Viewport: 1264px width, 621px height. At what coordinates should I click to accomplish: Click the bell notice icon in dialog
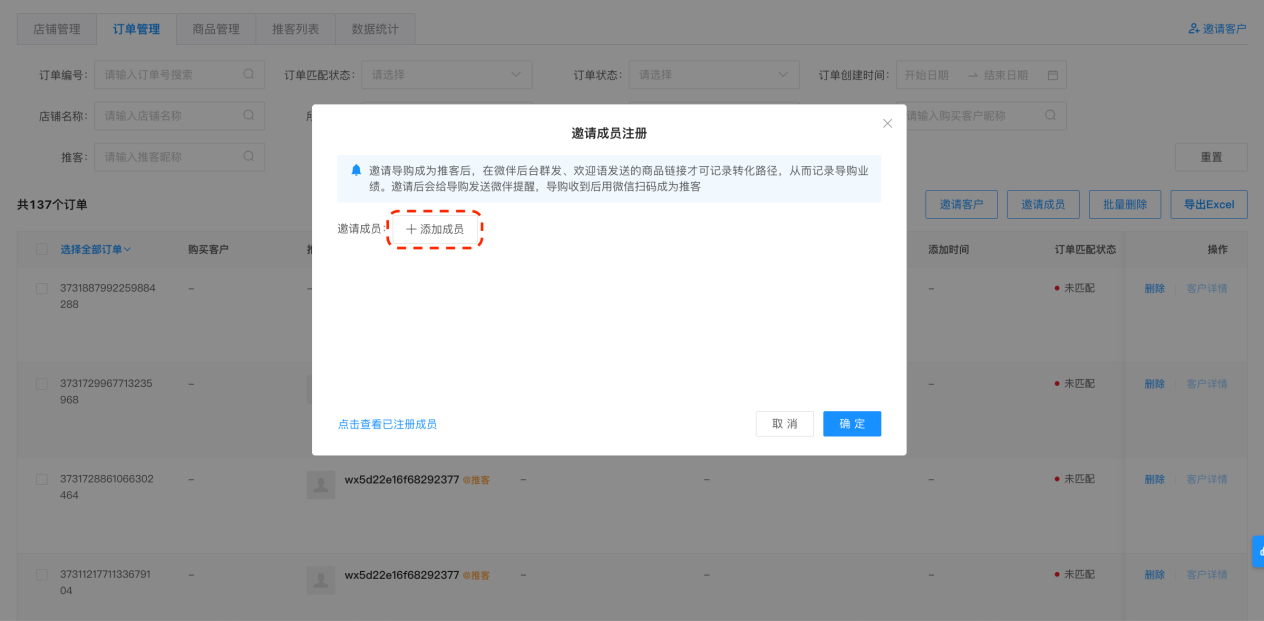(x=356, y=171)
